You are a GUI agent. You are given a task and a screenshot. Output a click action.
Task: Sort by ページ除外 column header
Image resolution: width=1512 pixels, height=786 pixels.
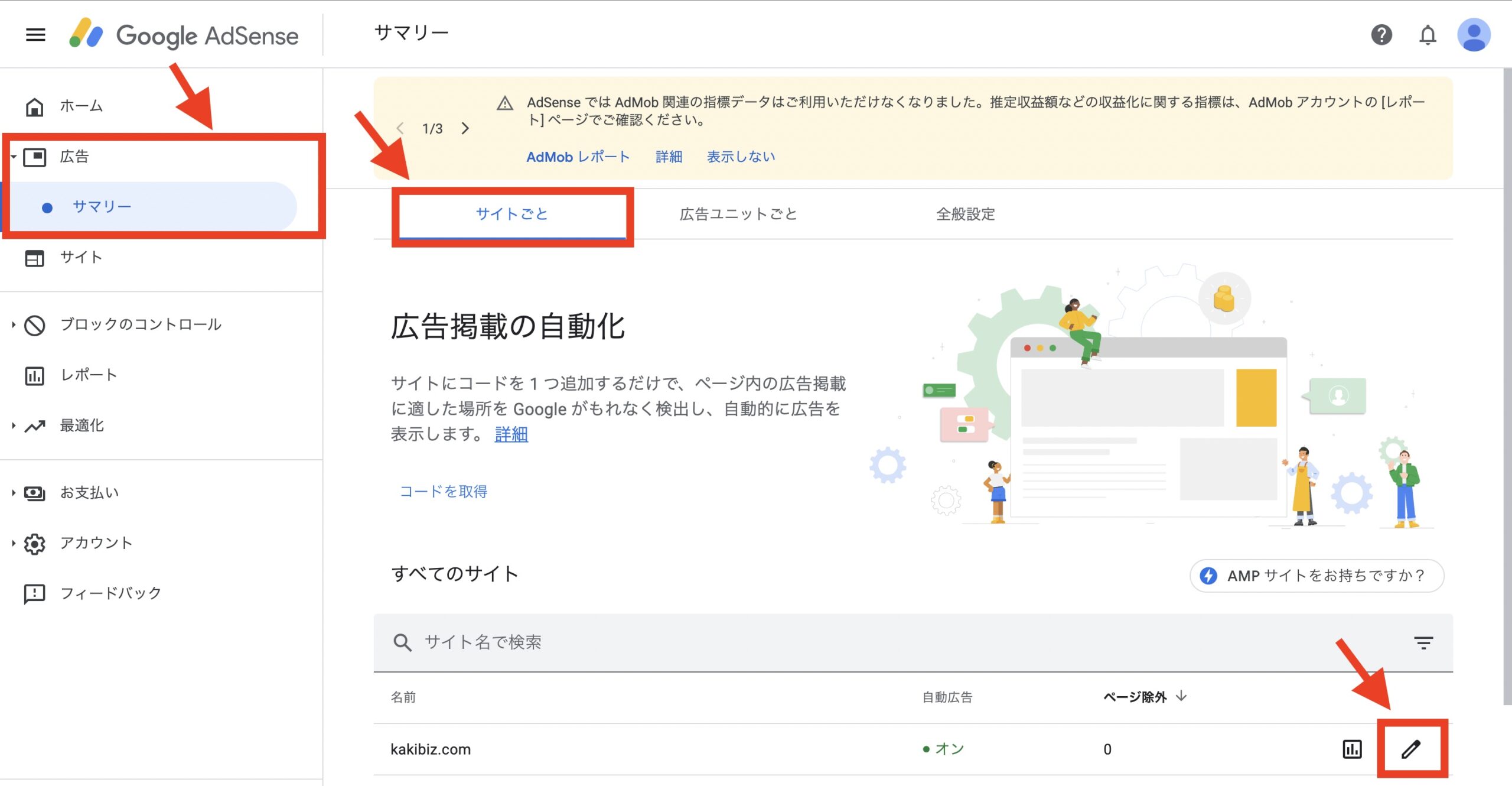click(1145, 697)
